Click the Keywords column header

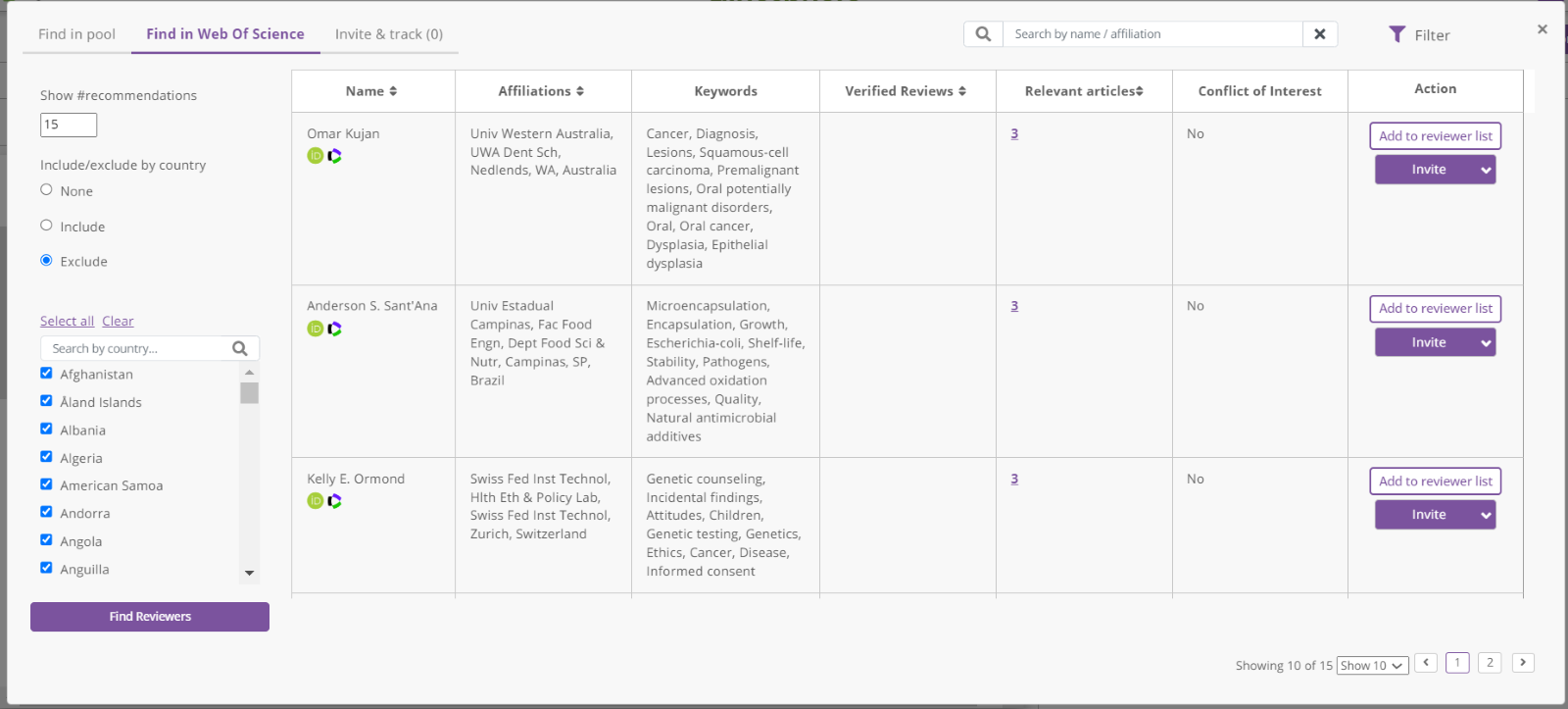click(x=725, y=91)
